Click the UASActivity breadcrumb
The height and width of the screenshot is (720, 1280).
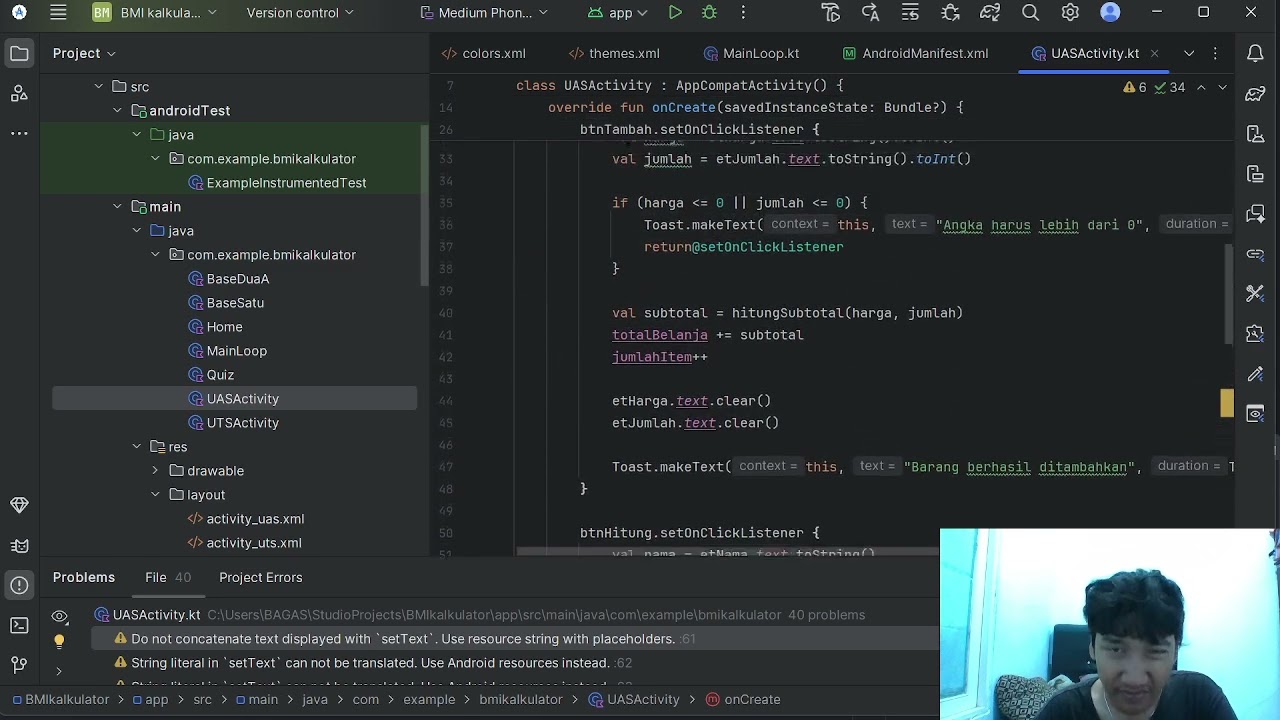click(x=634, y=699)
